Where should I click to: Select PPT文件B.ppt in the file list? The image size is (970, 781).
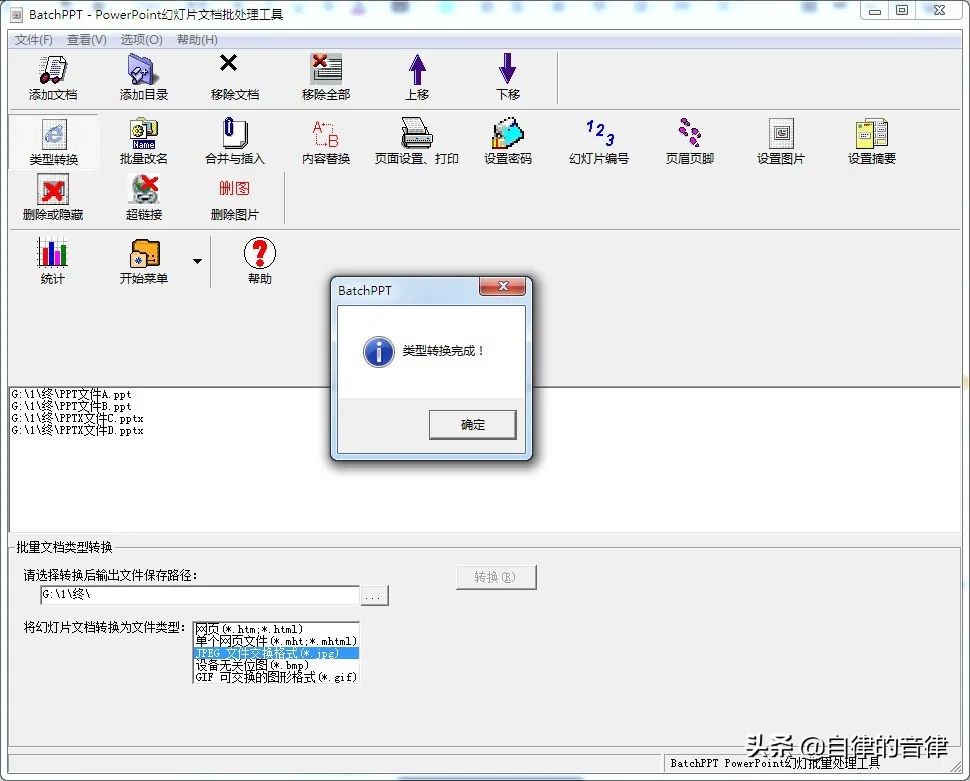pos(71,406)
